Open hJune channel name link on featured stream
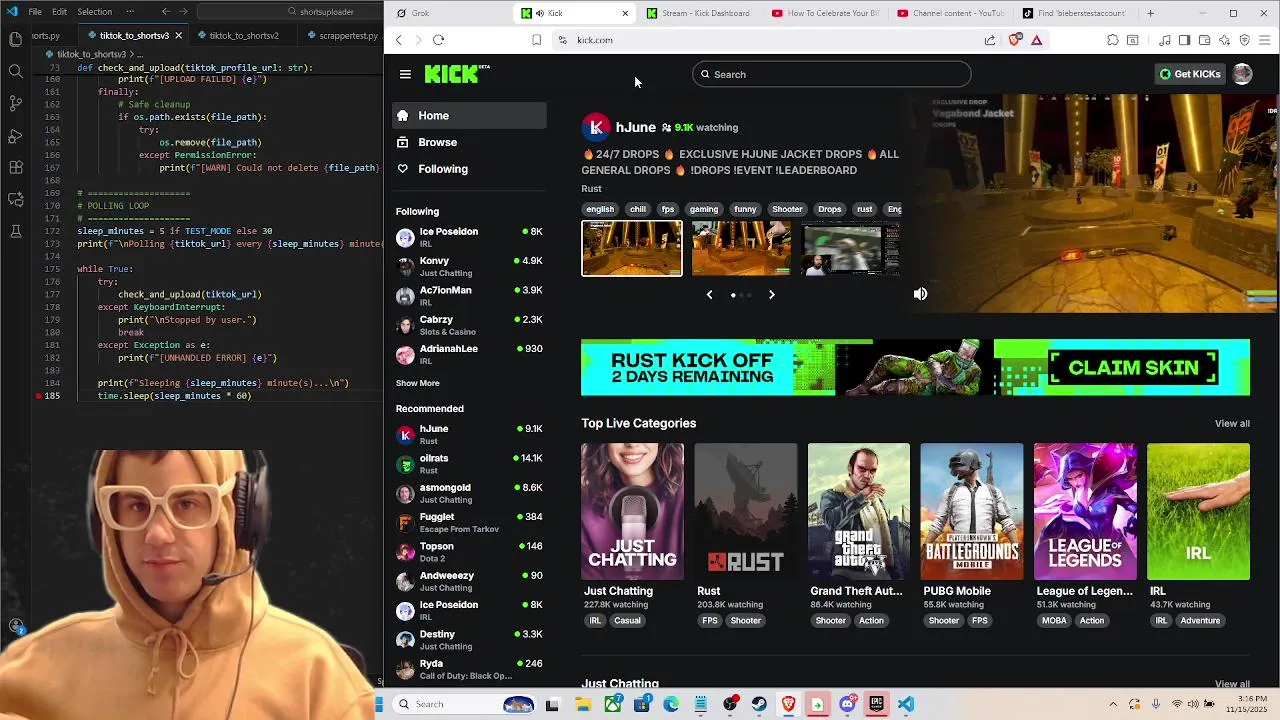Screen dimensions: 1280x720 pyautogui.click(x=636, y=127)
